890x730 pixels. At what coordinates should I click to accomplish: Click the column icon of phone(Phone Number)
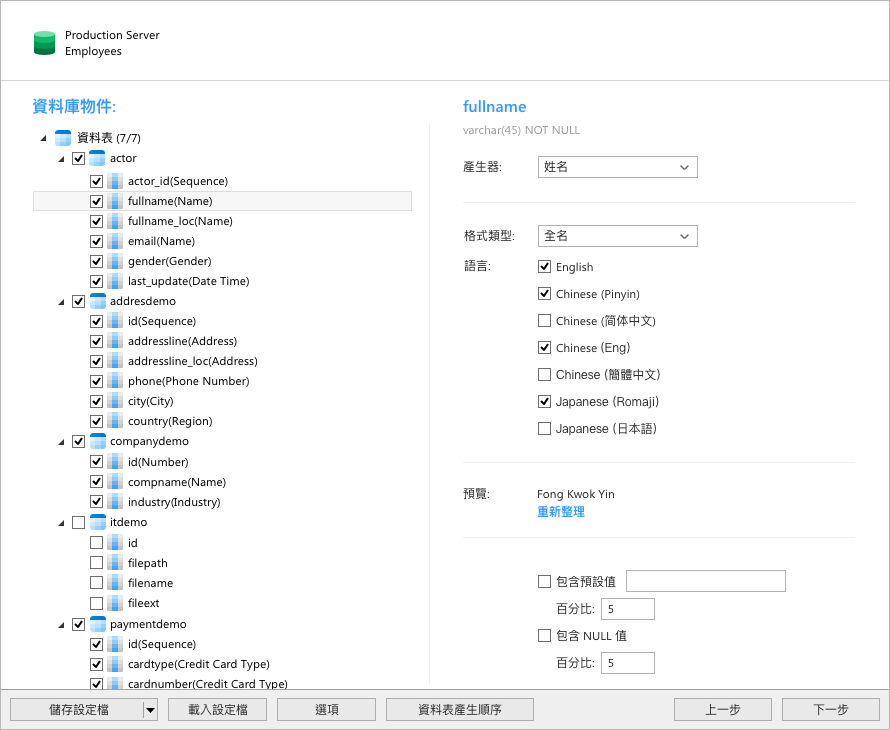115,381
